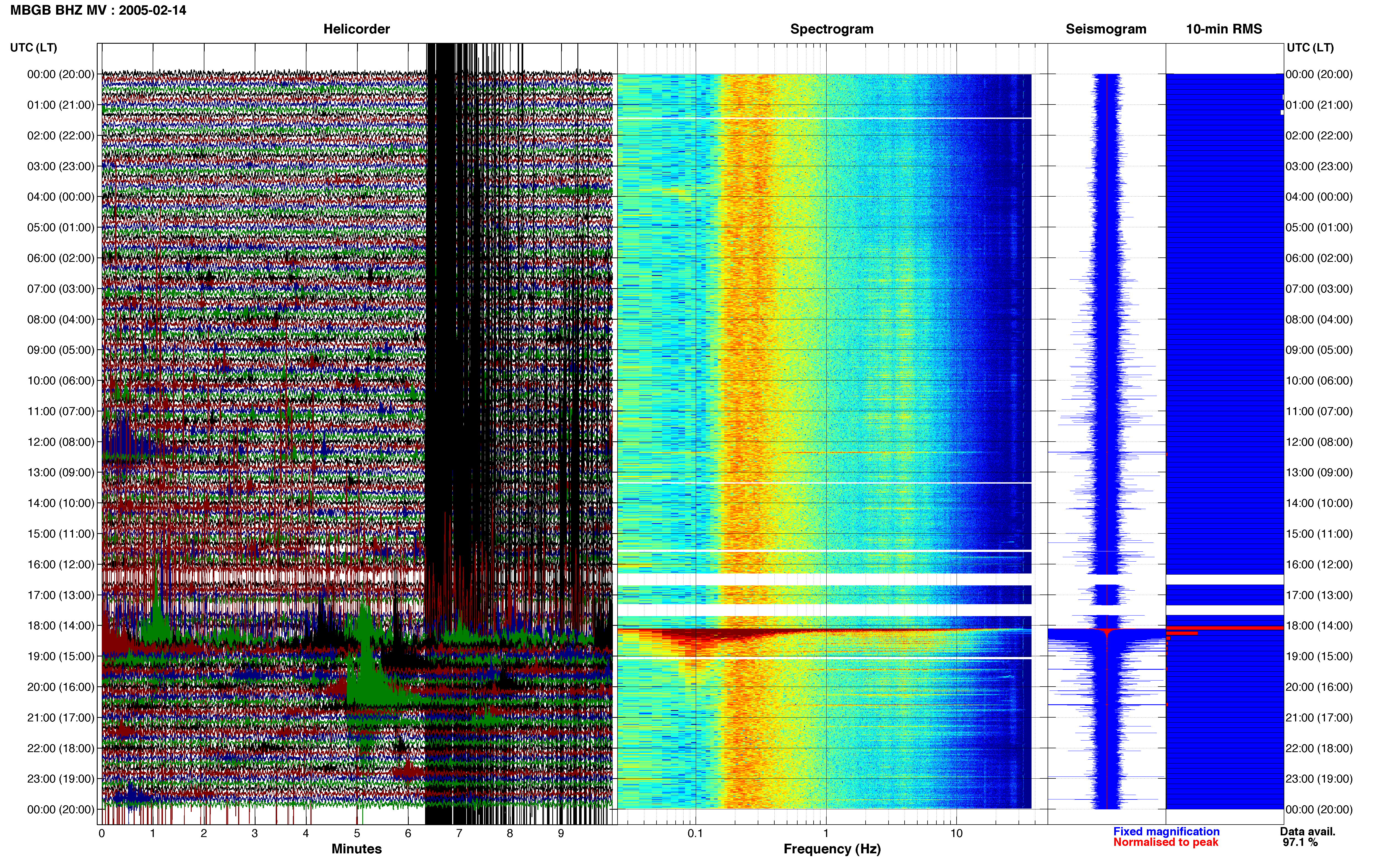Click the right 'UTC (LT)' axis label
This screenshot has width=1388, height=868.
tap(1310, 48)
